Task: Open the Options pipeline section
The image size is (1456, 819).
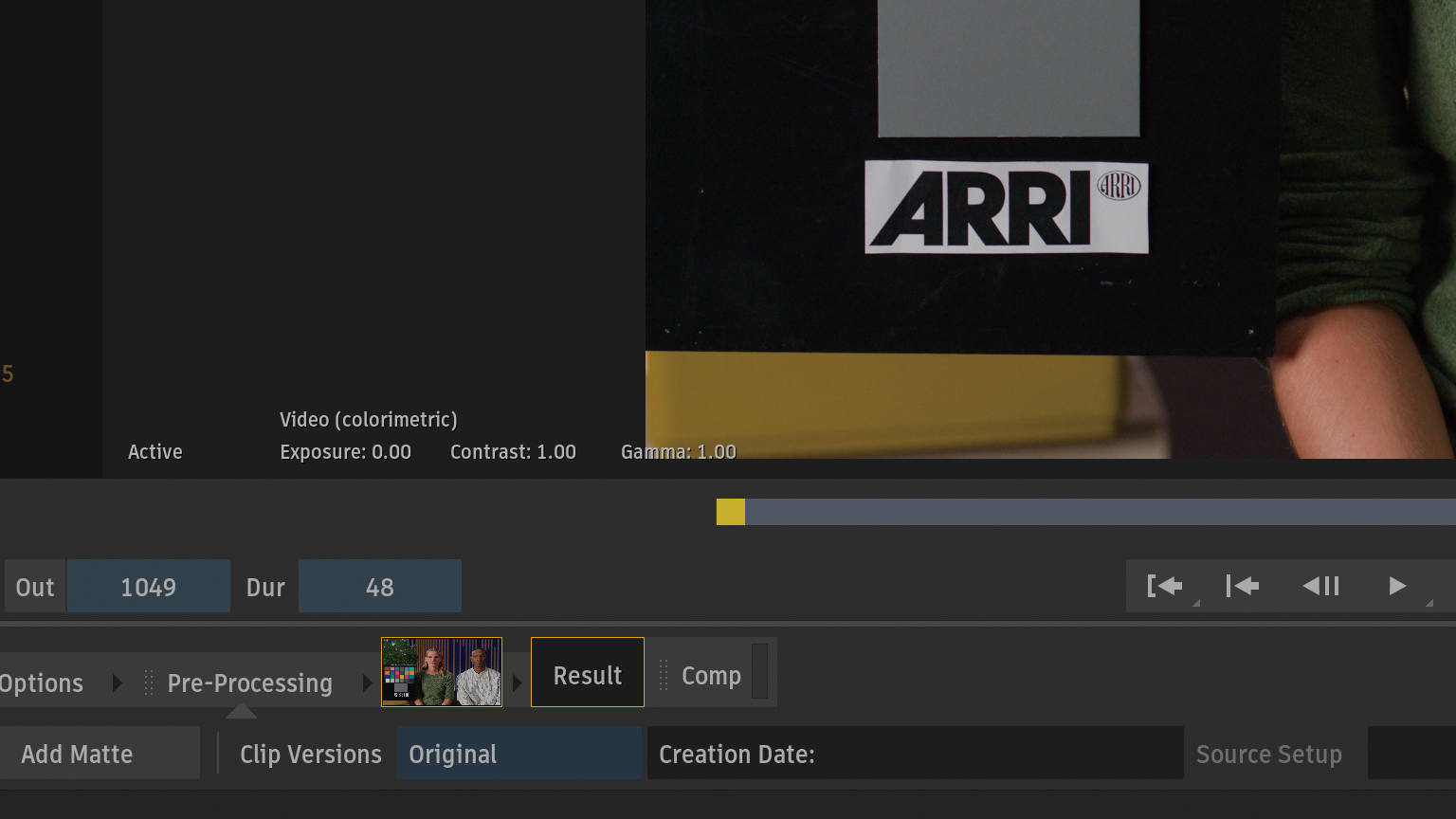Action: (x=42, y=683)
